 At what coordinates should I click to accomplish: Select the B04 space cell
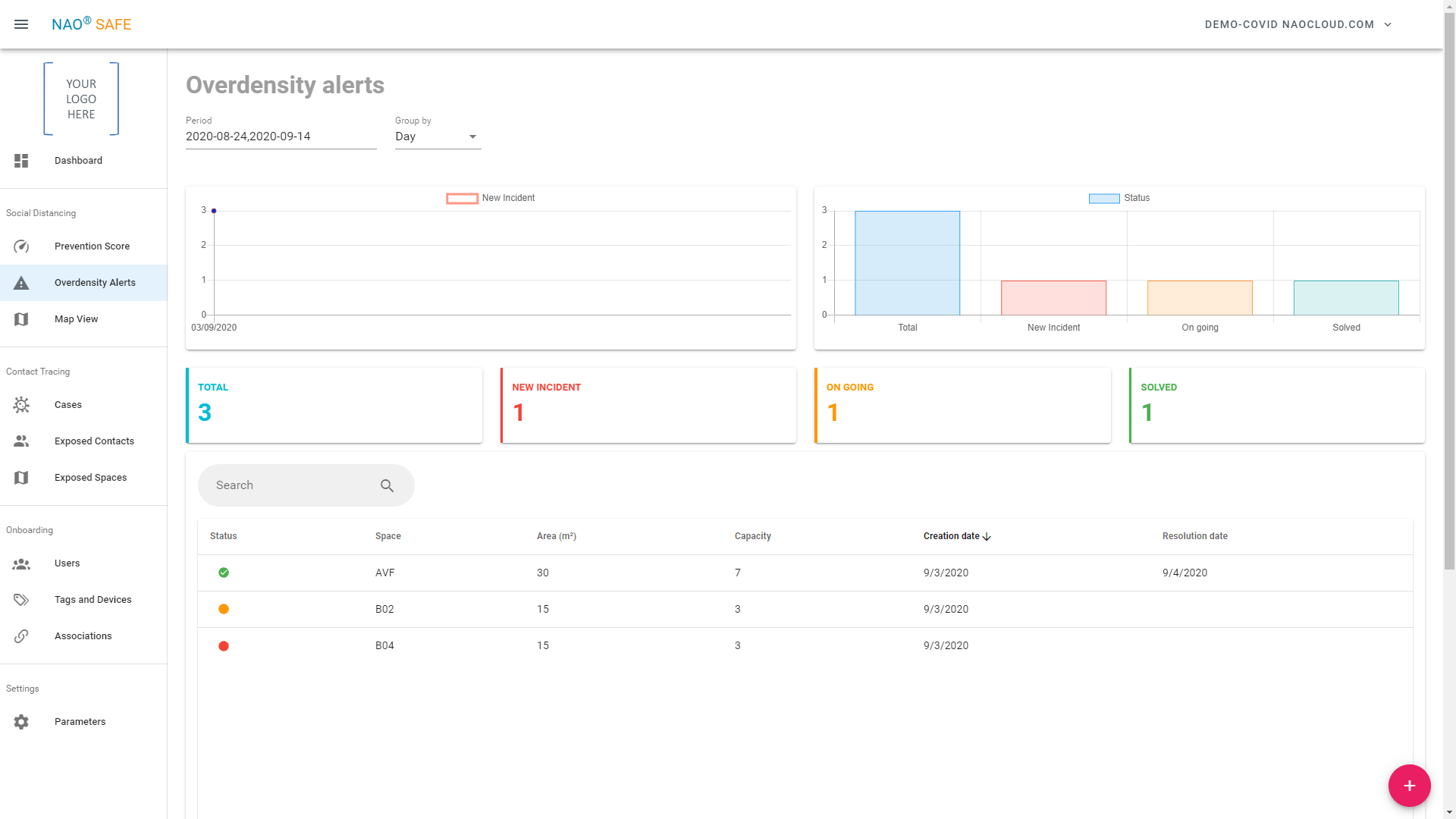(x=384, y=646)
